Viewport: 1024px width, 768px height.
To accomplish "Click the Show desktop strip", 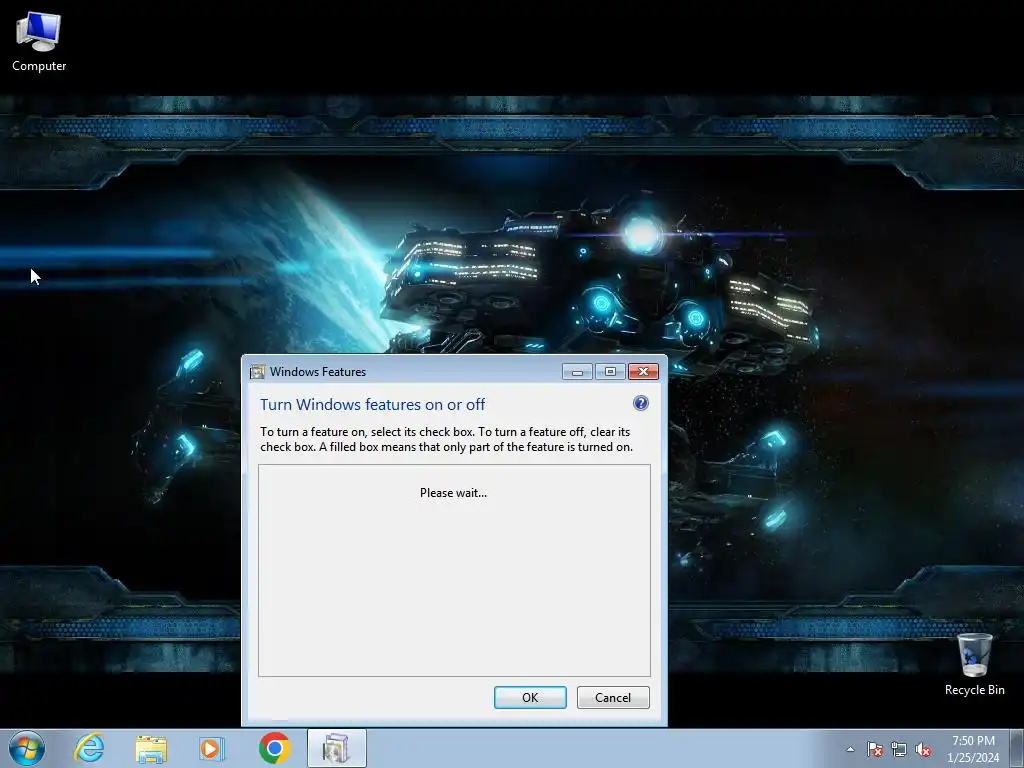I will tap(1017, 749).
